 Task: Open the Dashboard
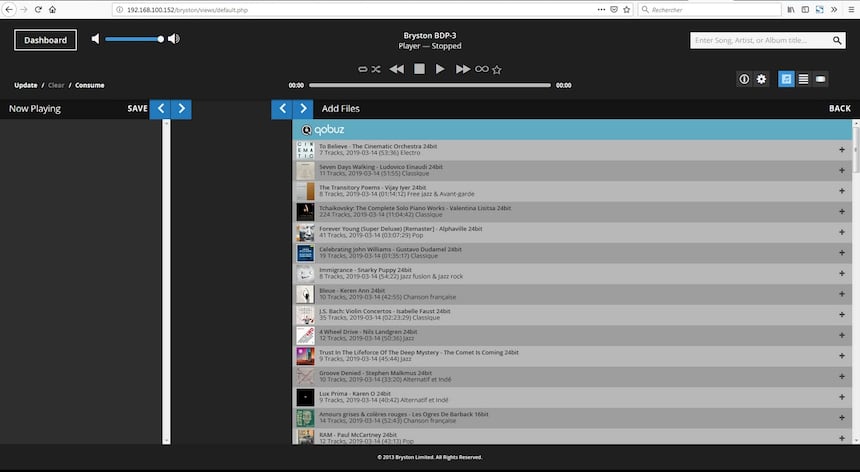pos(46,40)
